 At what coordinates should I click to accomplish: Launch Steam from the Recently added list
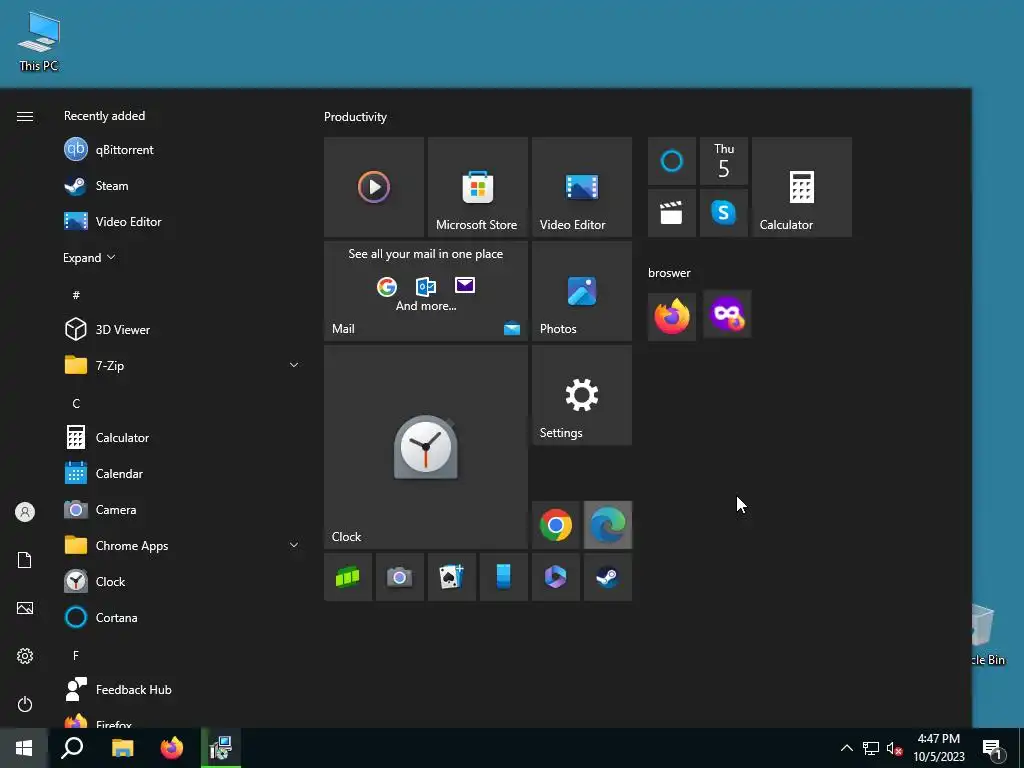[180, 185]
